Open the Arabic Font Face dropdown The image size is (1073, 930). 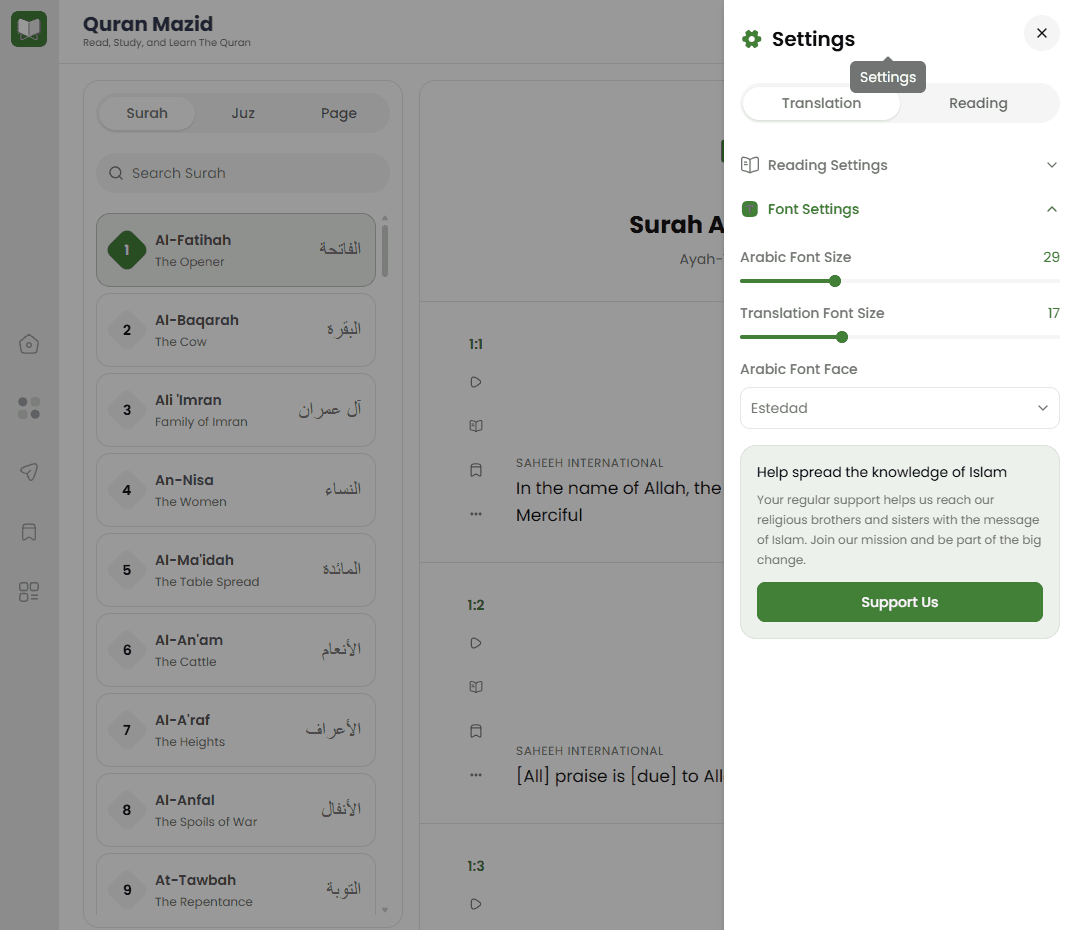(899, 408)
